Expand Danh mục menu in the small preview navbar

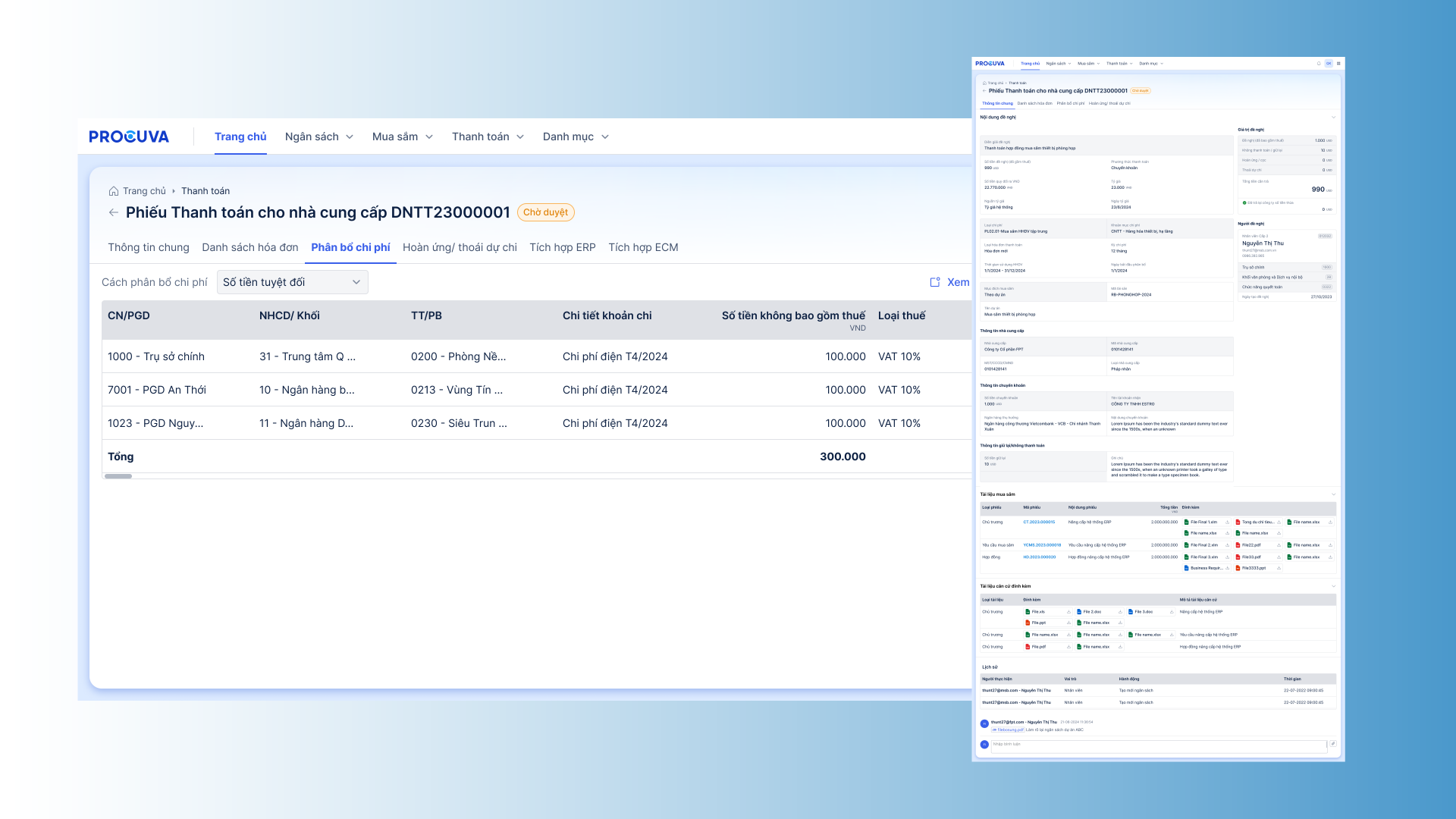click(1151, 64)
